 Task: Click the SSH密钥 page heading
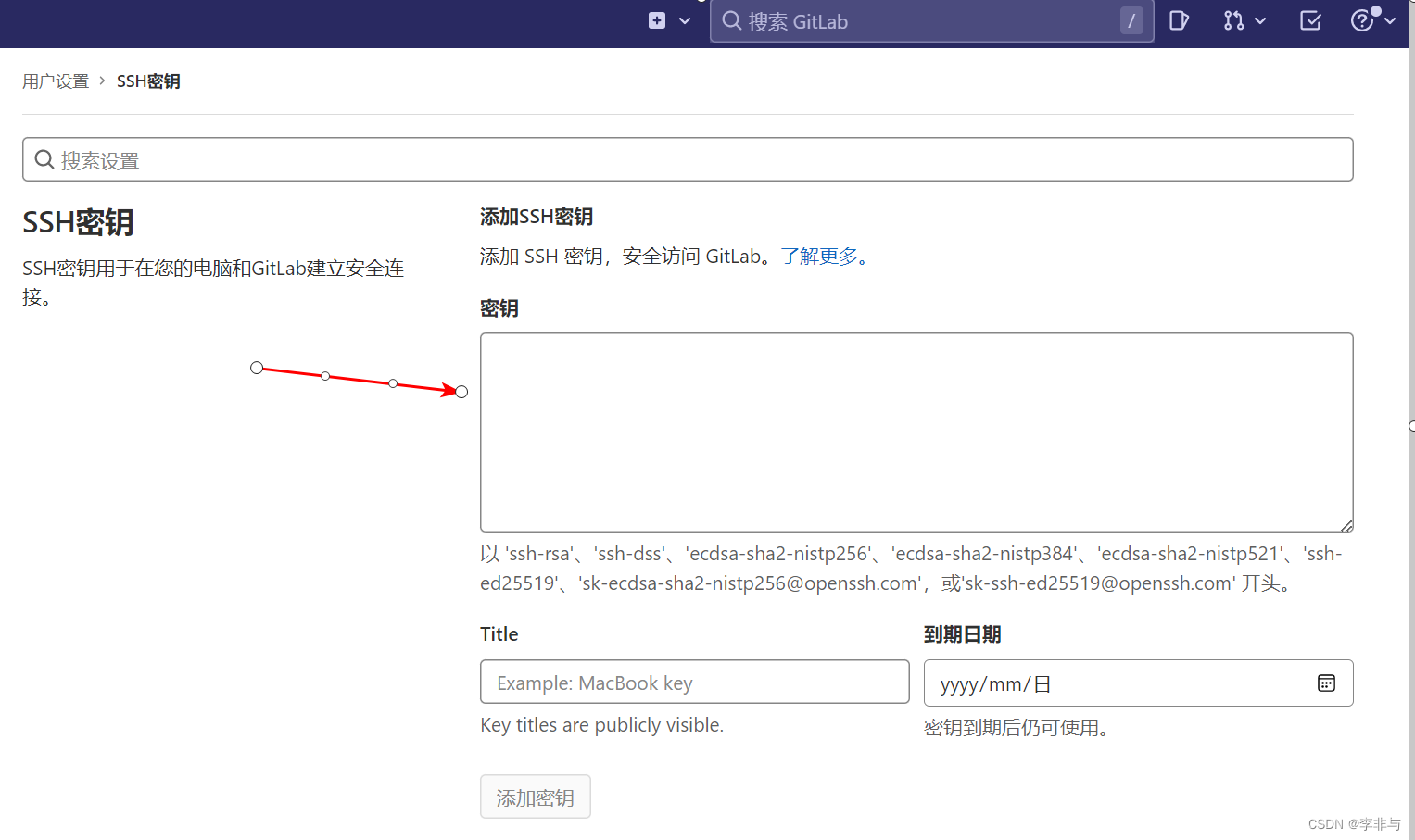[78, 222]
